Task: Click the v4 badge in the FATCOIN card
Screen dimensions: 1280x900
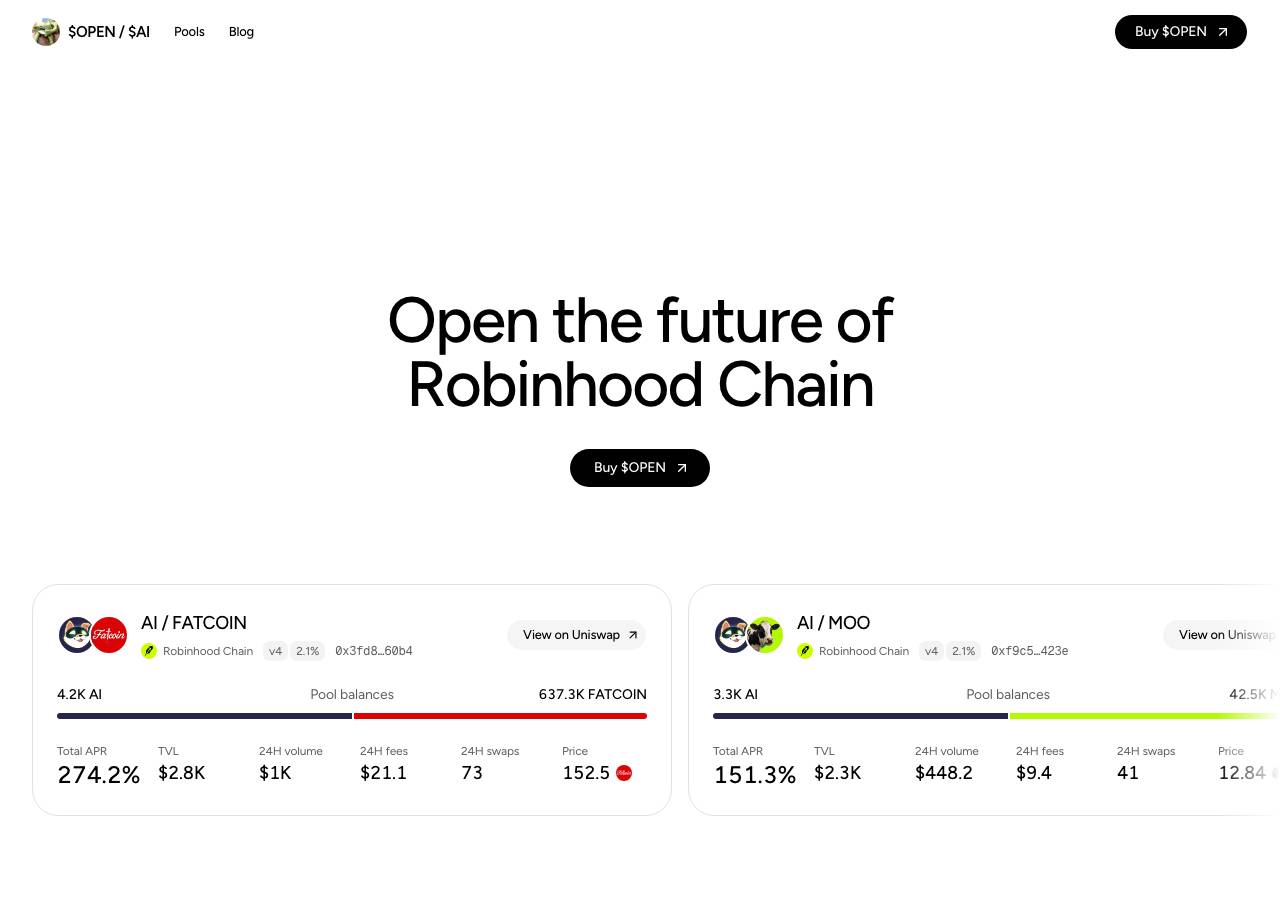Action: pos(275,651)
